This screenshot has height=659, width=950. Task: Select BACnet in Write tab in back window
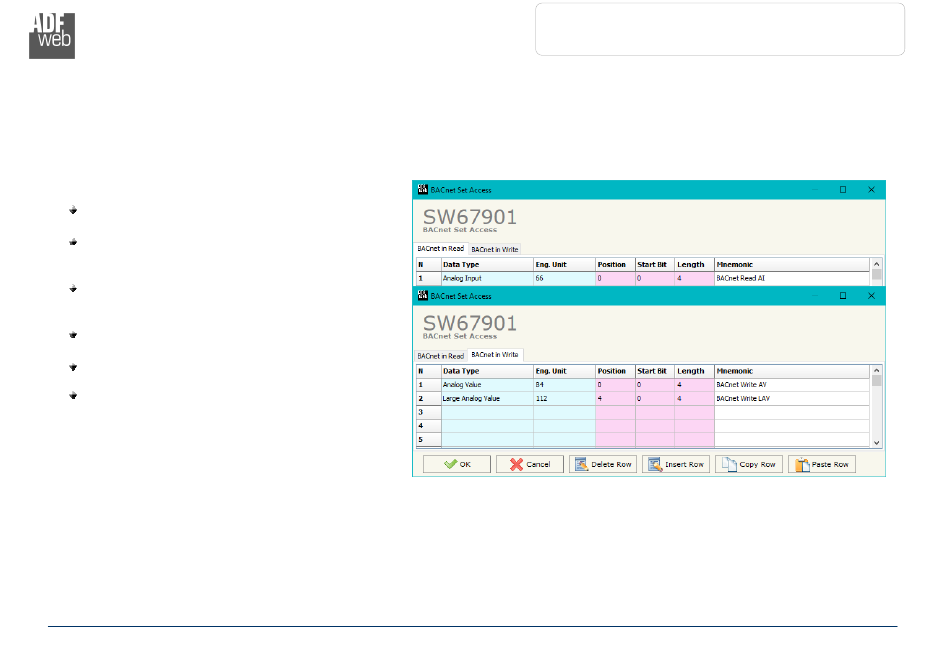495,250
